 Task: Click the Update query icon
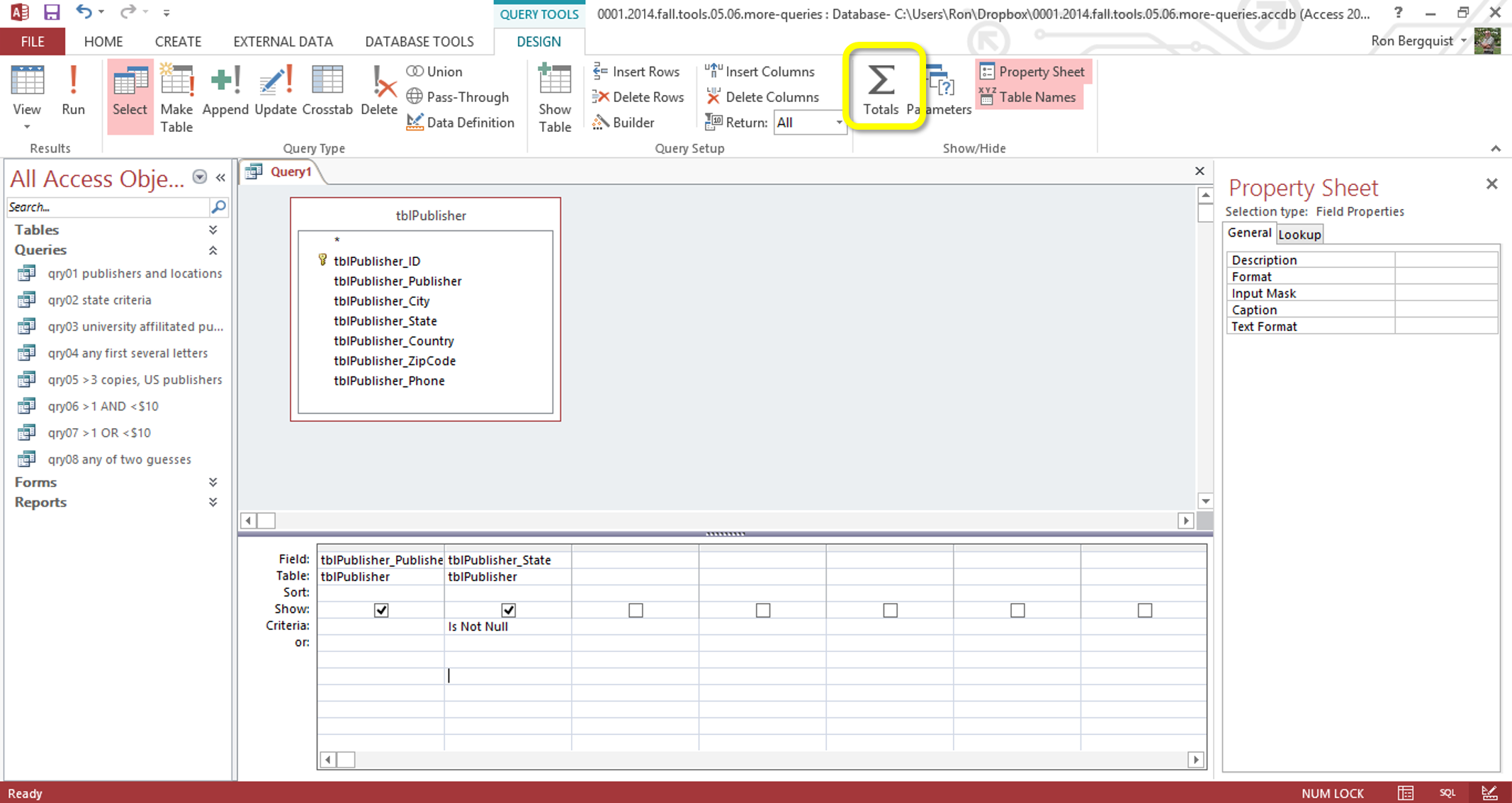click(275, 90)
